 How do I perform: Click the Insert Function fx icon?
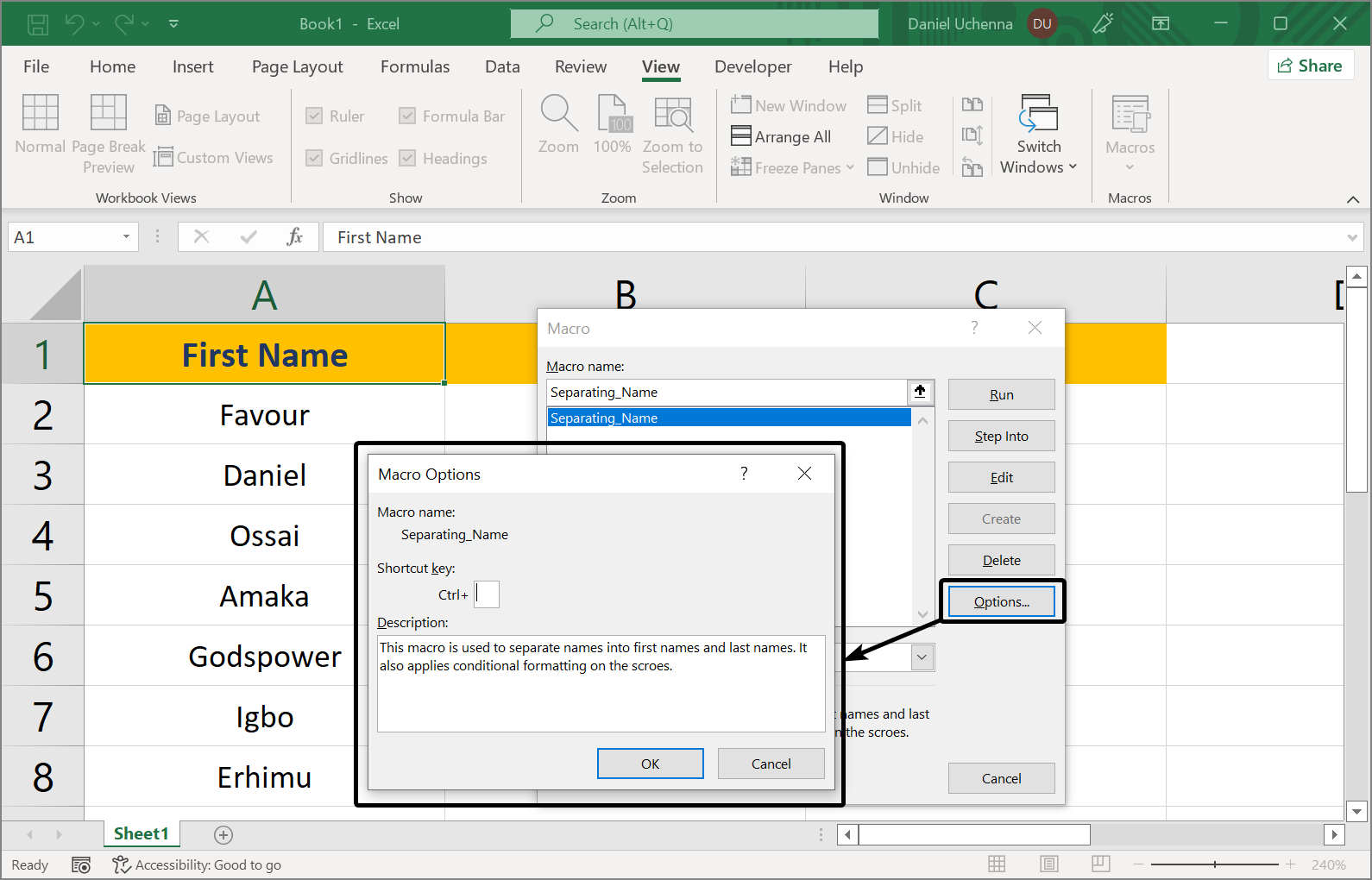[x=294, y=236]
